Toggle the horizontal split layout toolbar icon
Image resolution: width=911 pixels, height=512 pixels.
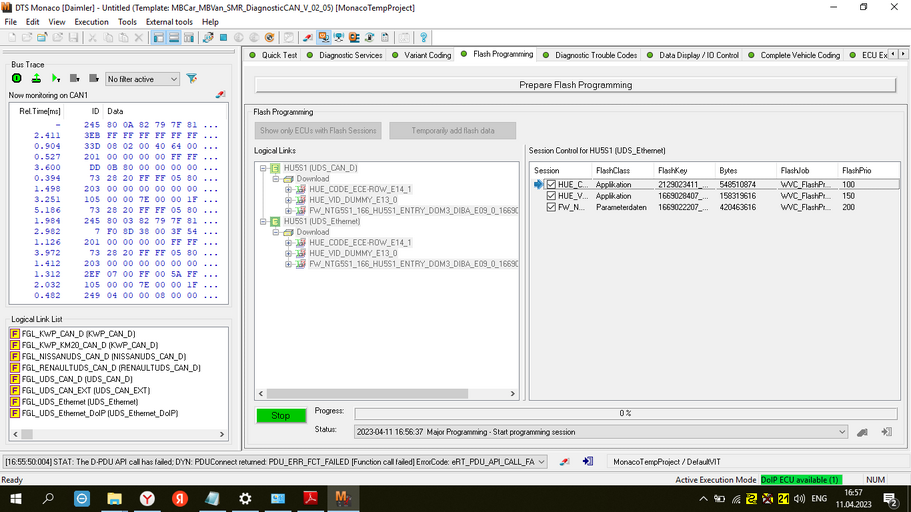click(174, 38)
